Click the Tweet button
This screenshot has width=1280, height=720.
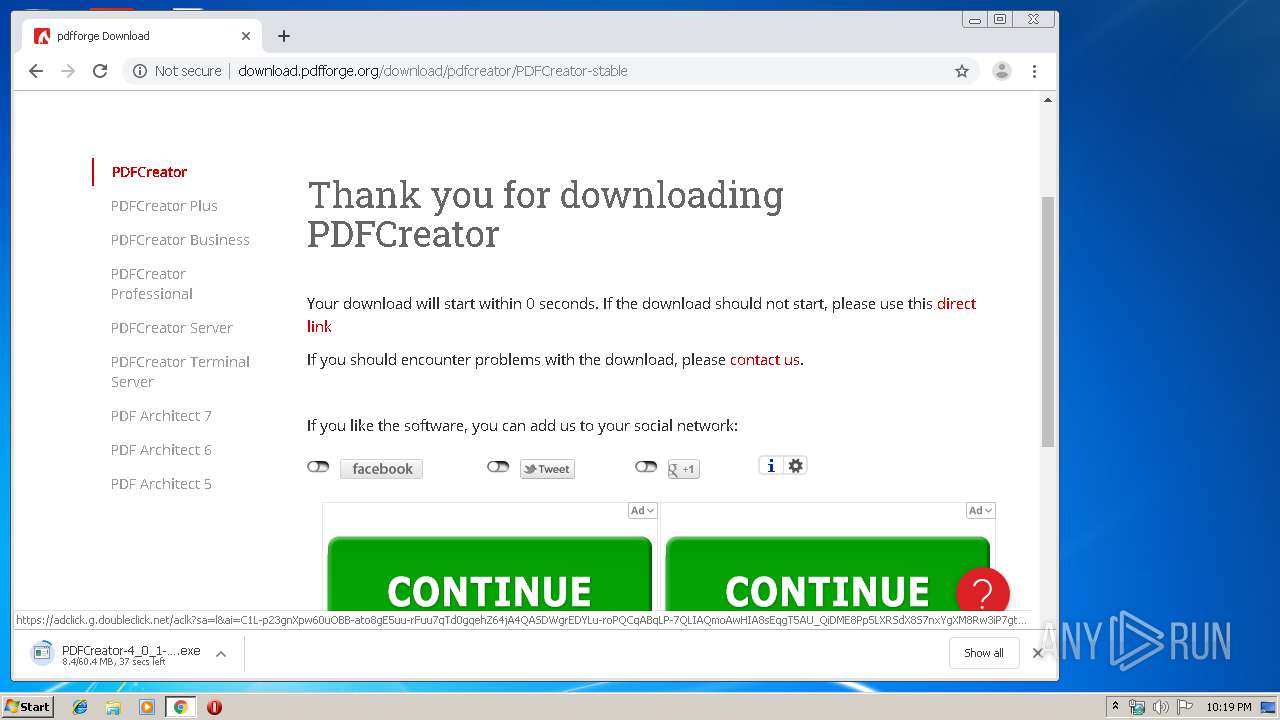click(x=547, y=469)
